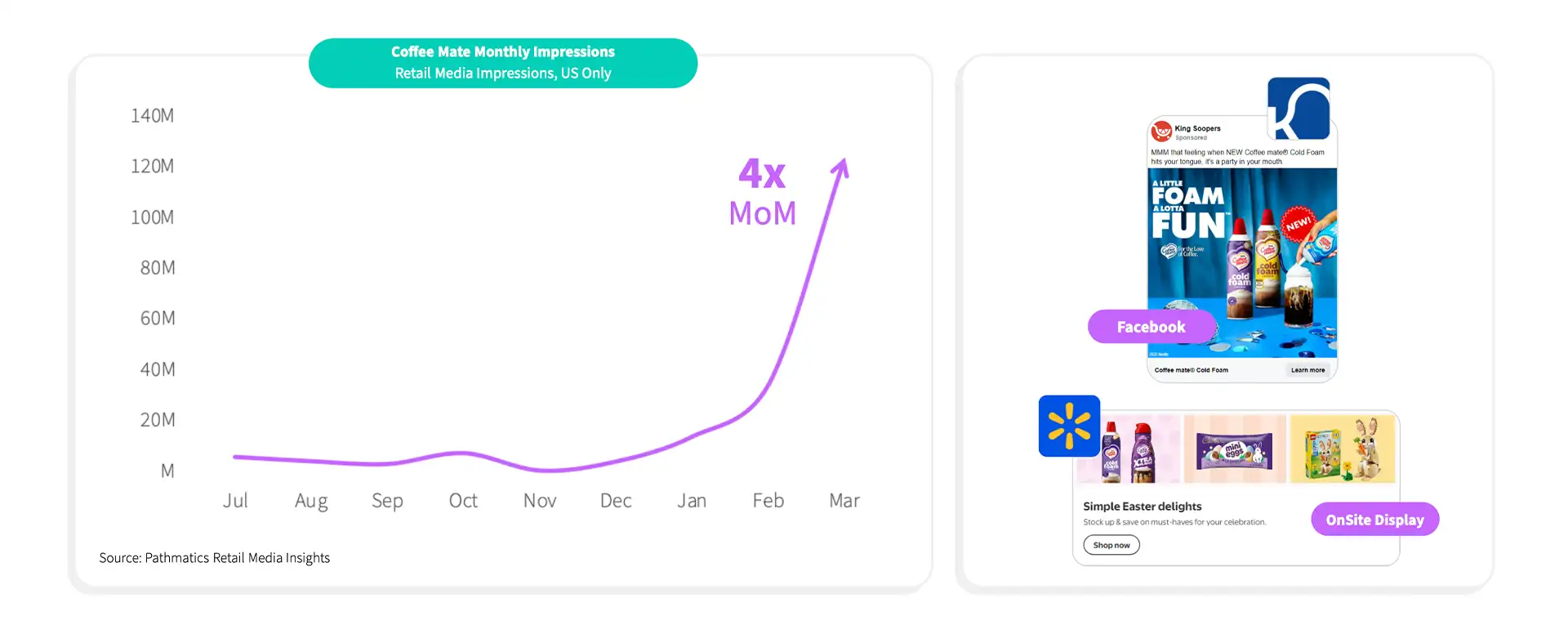Click the Learn more button
This screenshot has height=634, width=1568.
pos(1307,370)
